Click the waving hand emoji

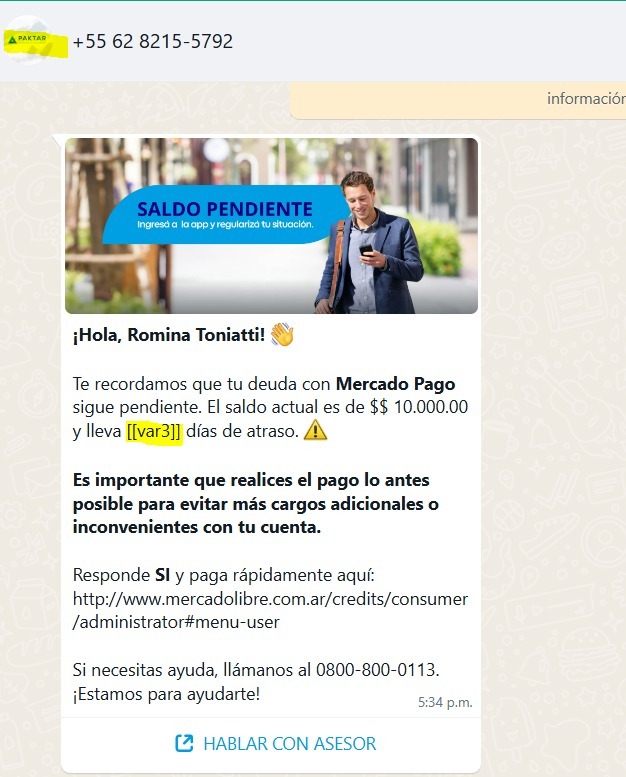point(282,334)
